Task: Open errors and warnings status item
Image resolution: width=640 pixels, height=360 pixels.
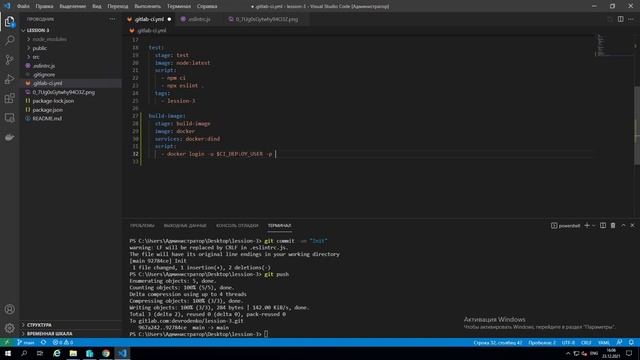Action: click(62, 342)
